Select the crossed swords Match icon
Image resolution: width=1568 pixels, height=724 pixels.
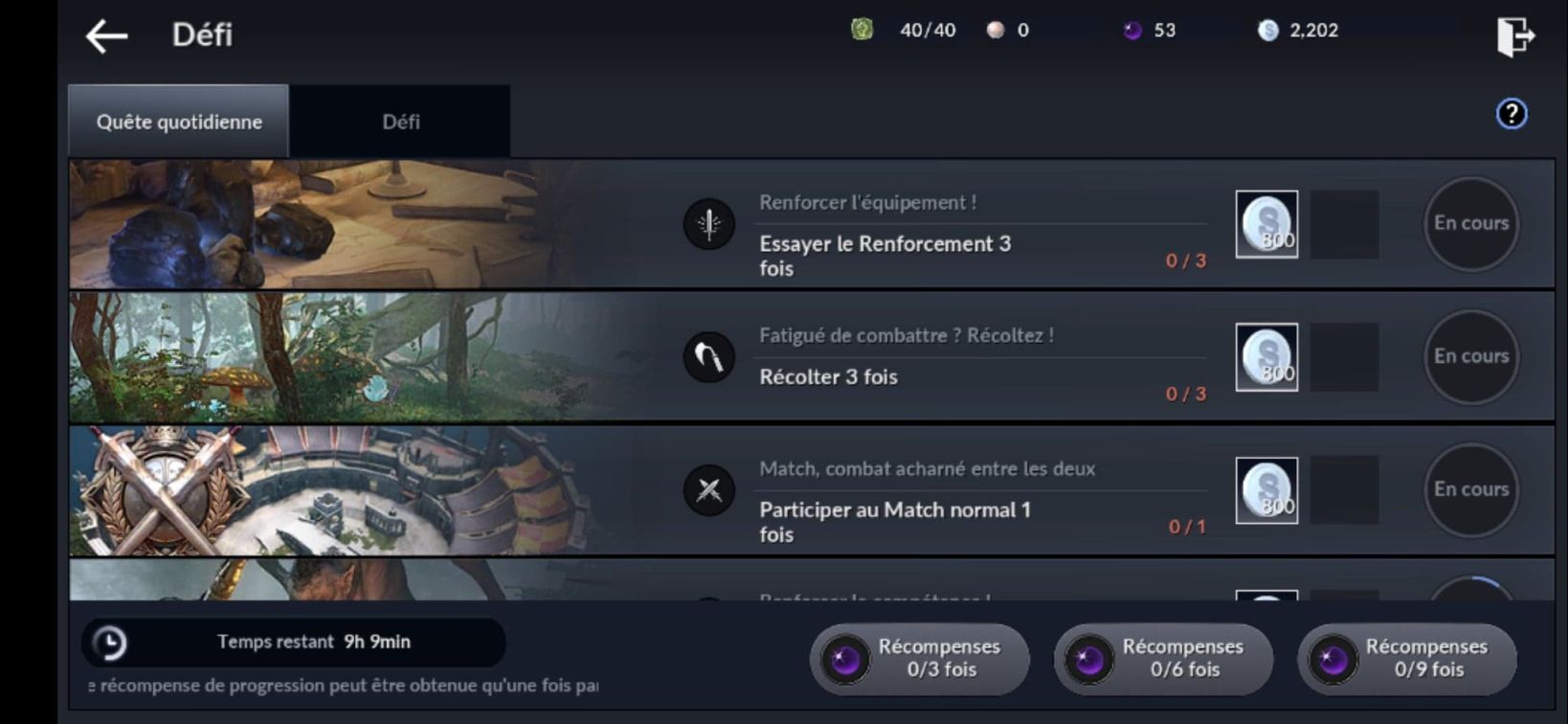tap(709, 490)
